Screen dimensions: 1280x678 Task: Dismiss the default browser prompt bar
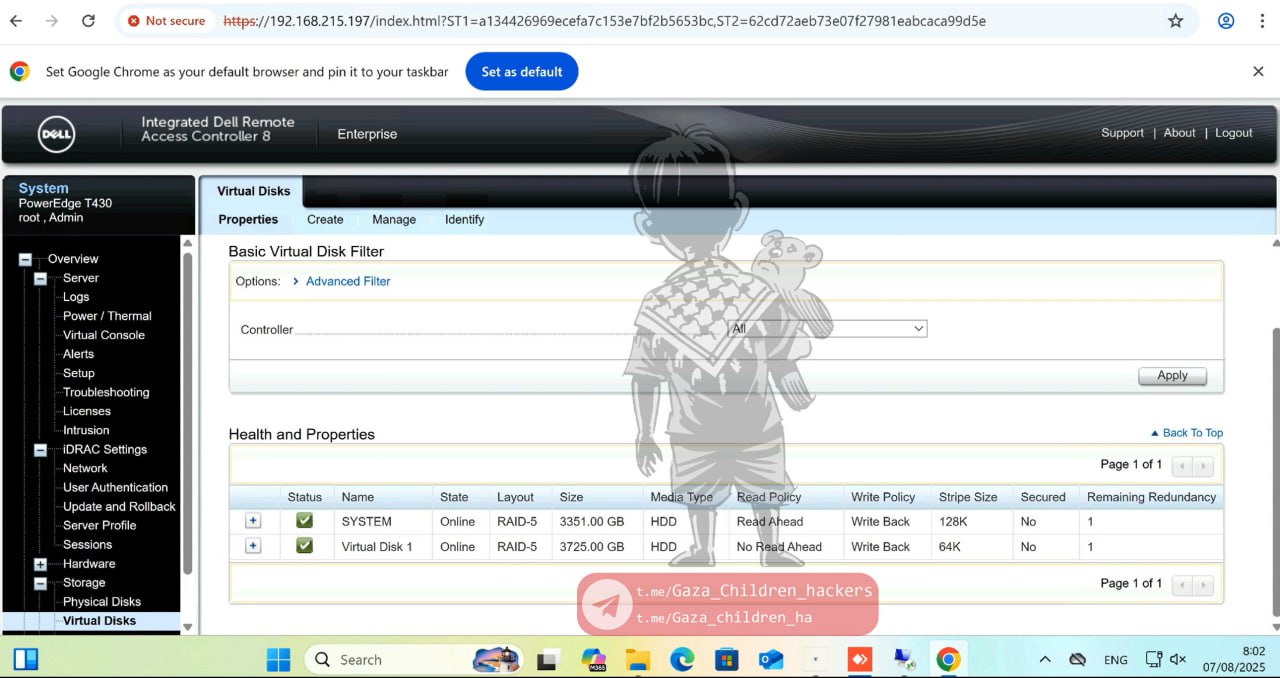pos(1258,71)
